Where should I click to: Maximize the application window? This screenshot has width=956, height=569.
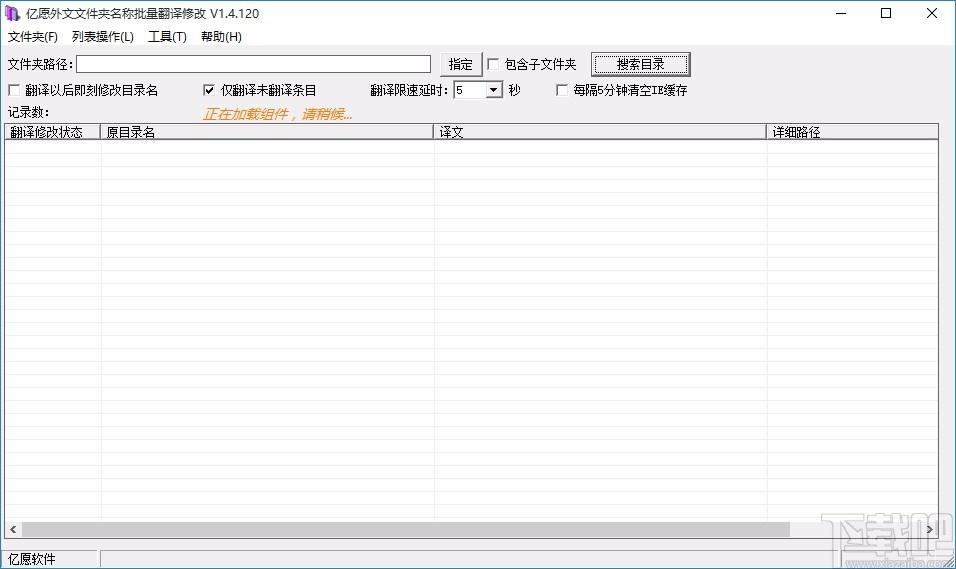click(x=886, y=13)
